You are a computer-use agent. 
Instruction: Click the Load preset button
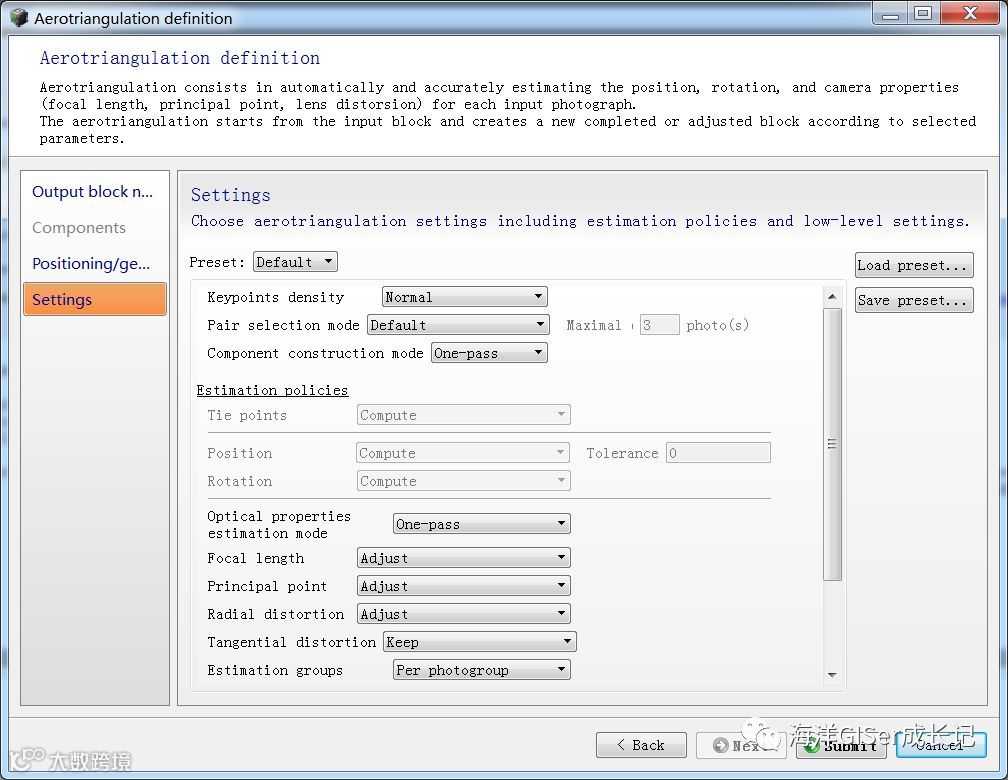(914, 265)
